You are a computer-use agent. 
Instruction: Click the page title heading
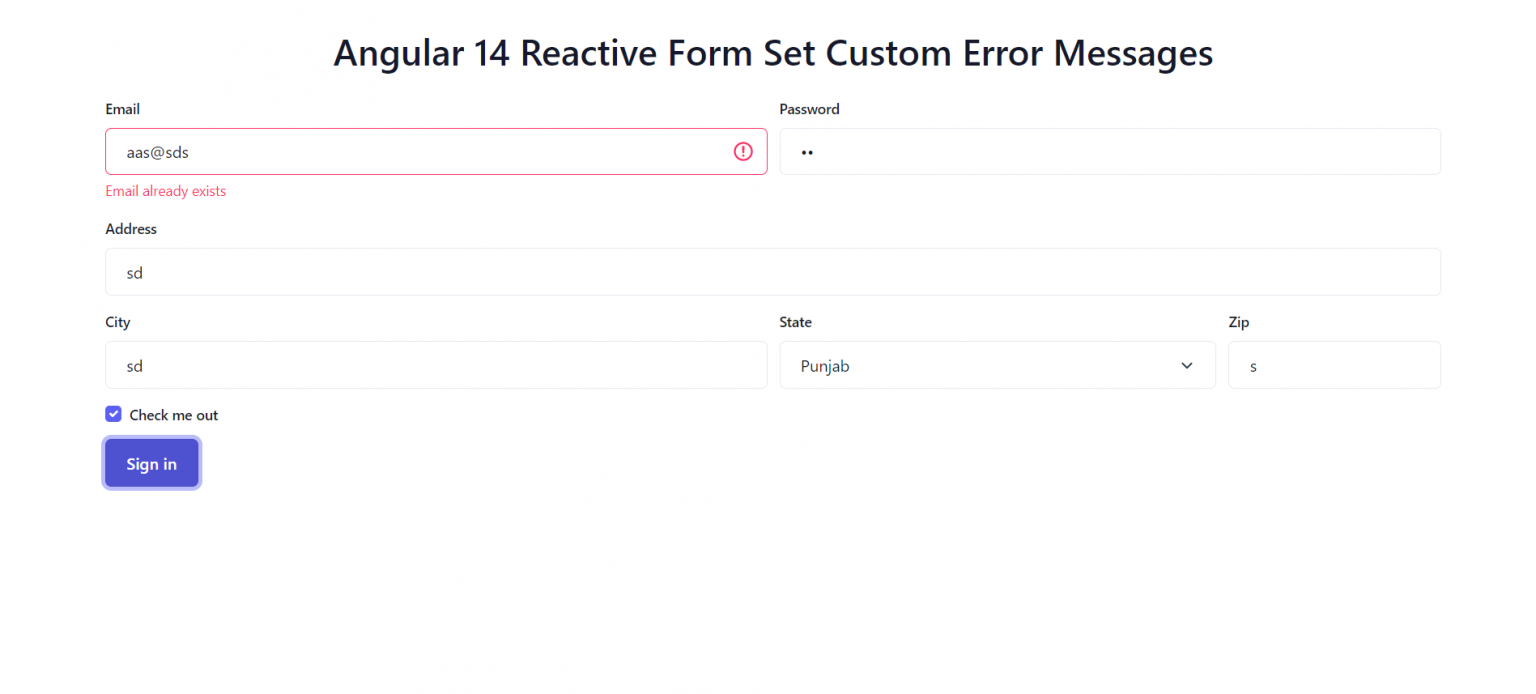(x=773, y=53)
